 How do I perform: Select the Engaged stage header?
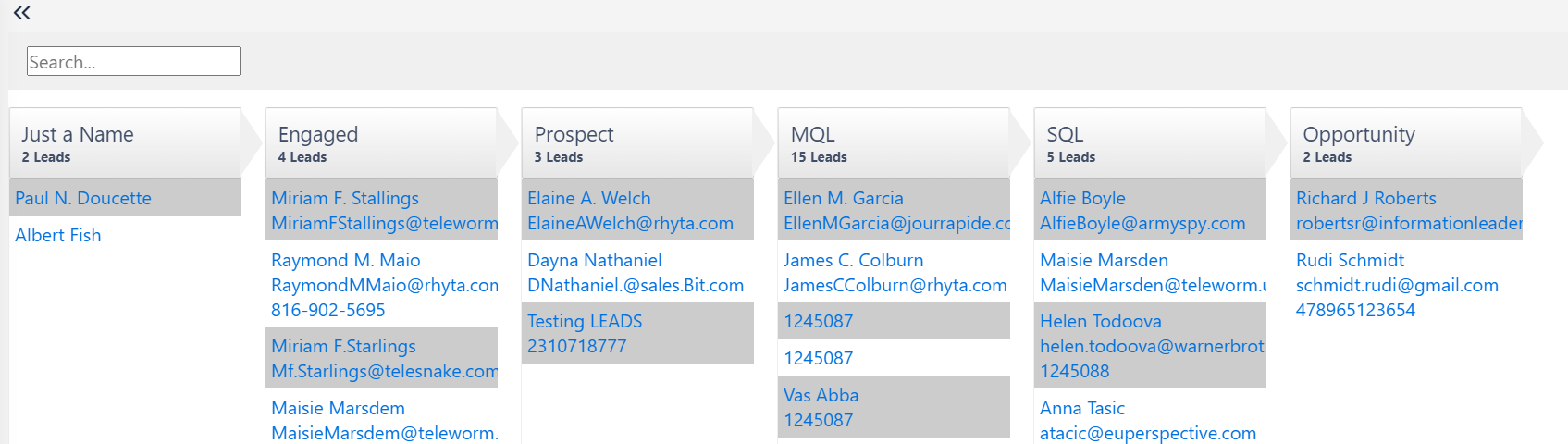pos(381,143)
